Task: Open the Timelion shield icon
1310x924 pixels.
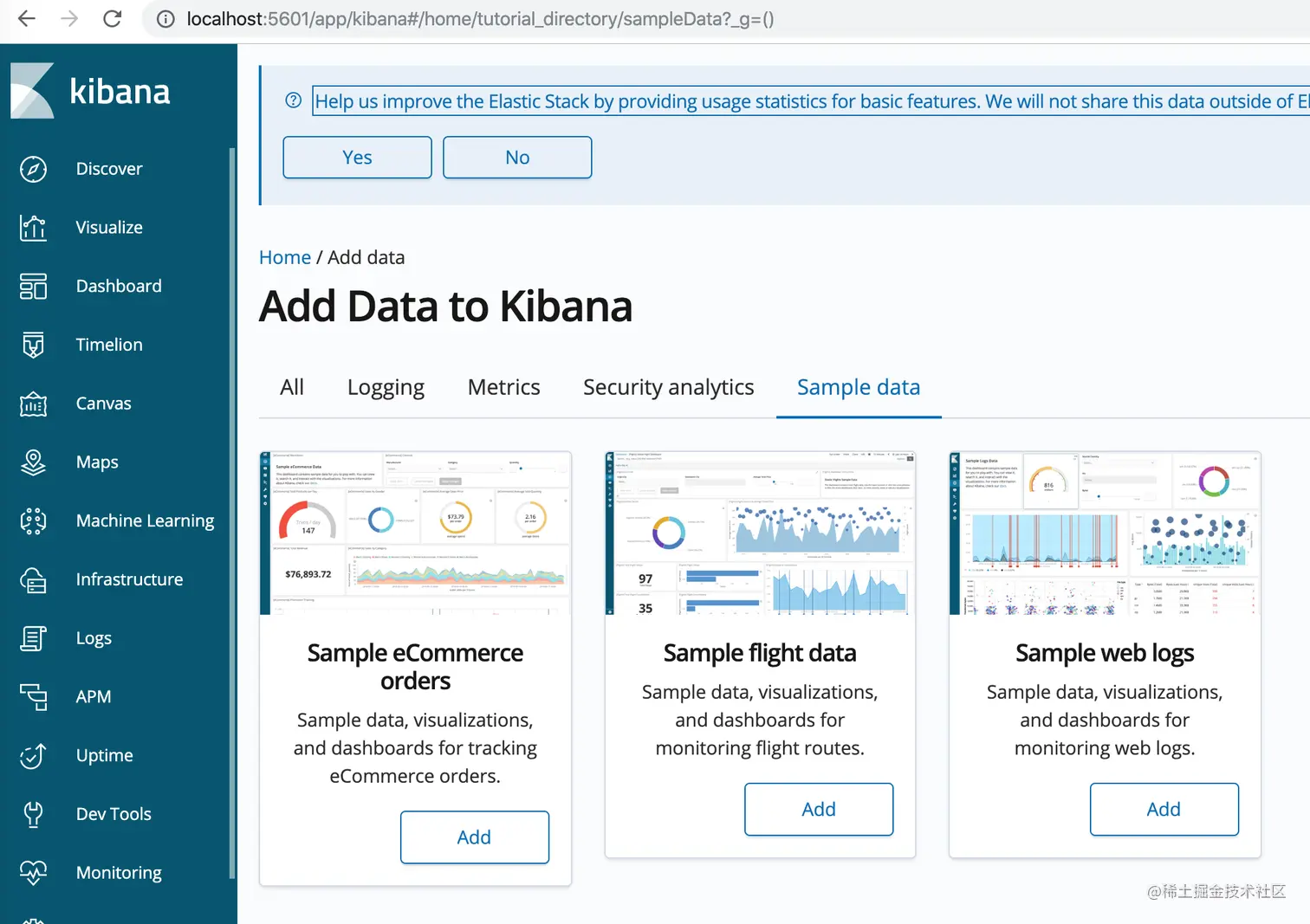Action: pyautogui.click(x=33, y=345)
